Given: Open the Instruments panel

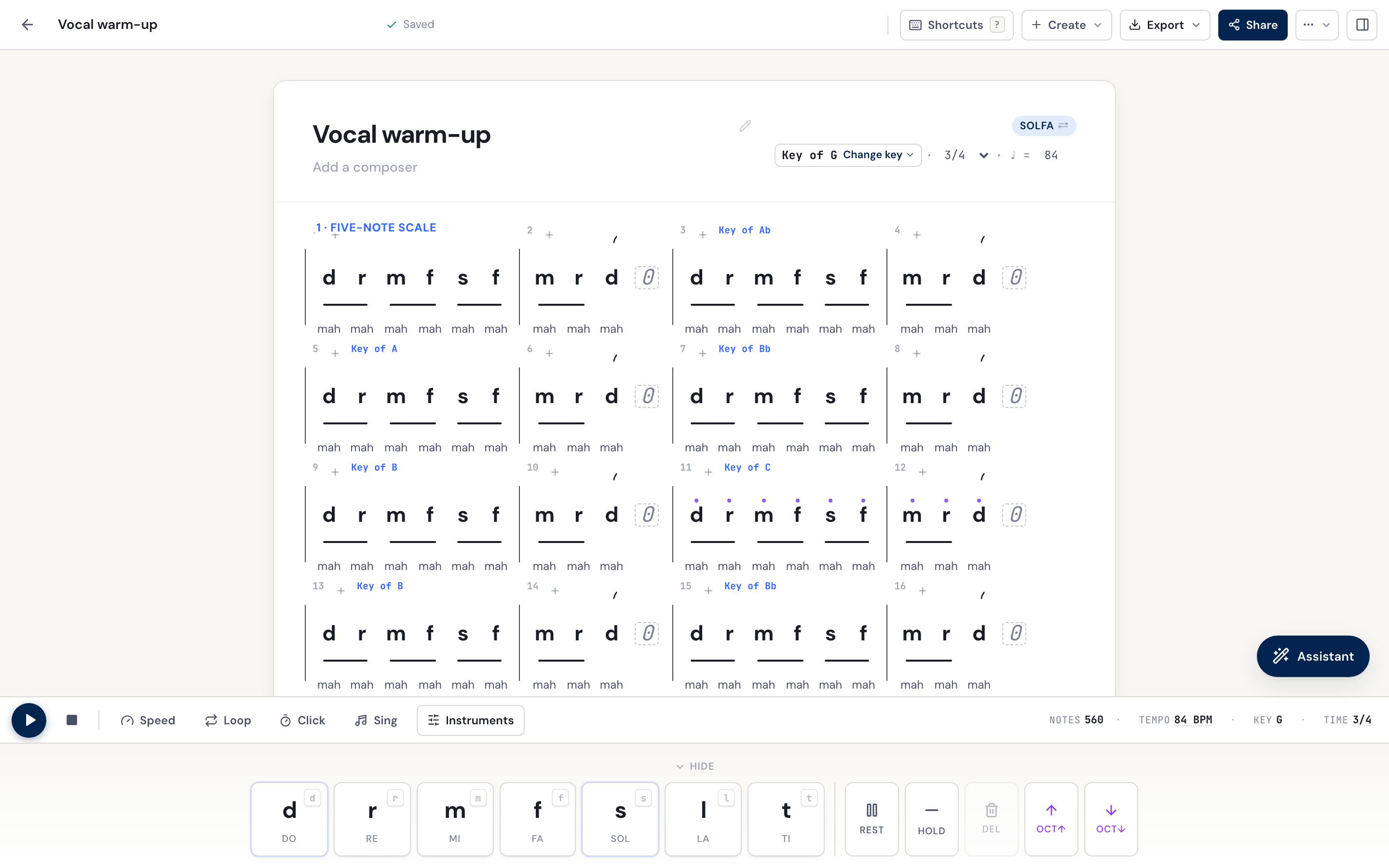Looking at the screenshot, I should 471,720.
